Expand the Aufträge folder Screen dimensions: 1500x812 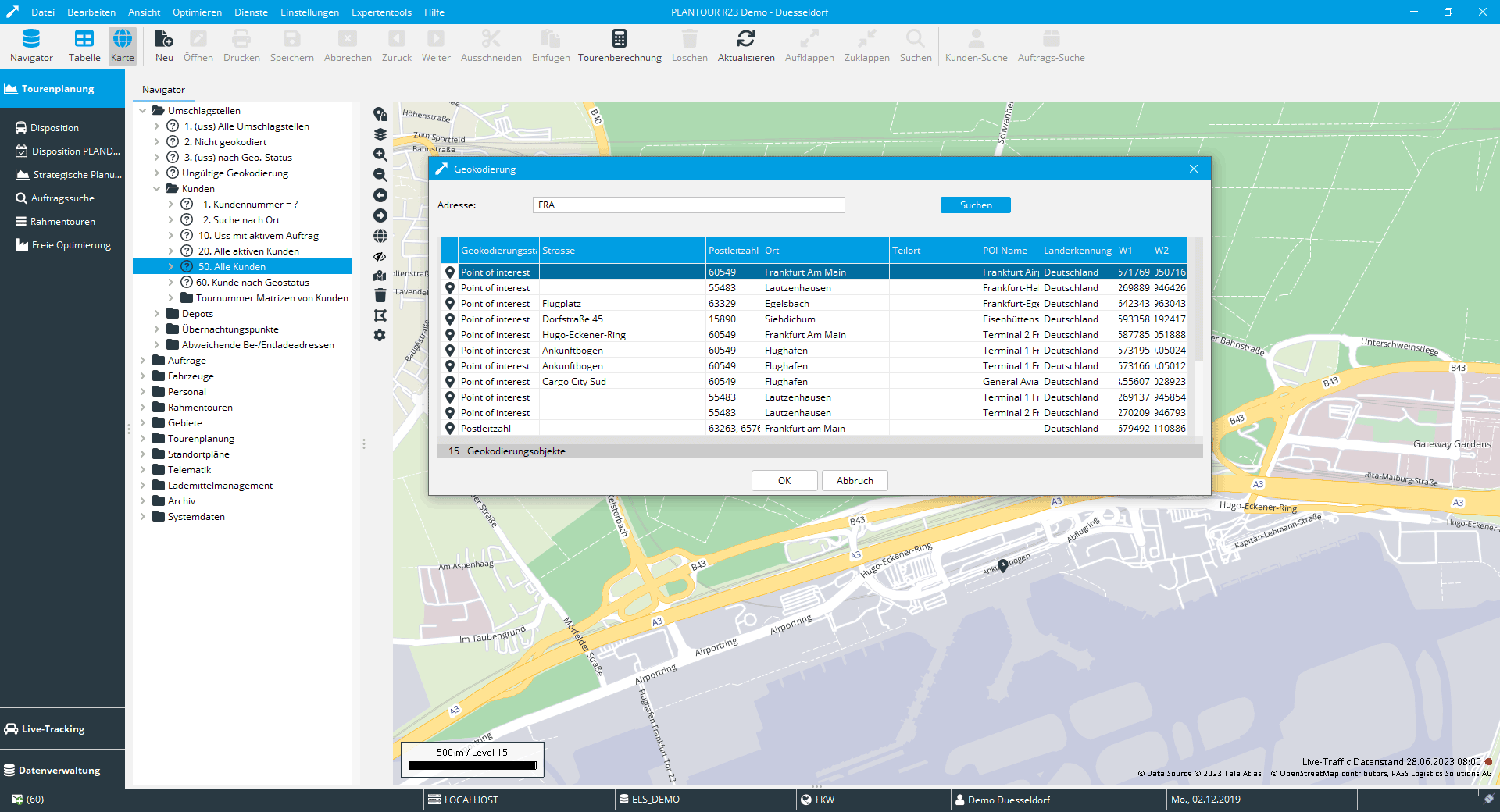143,361
